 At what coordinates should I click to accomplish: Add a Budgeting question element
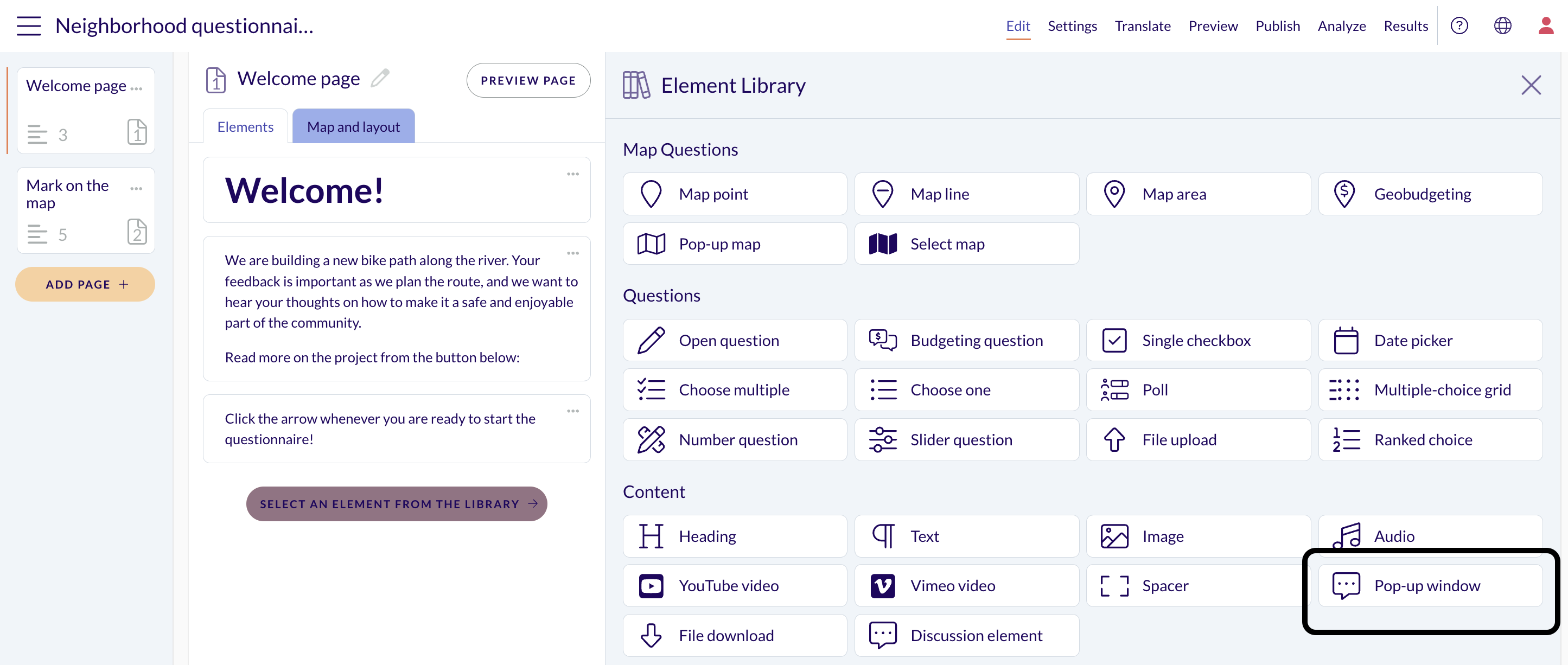(967, 341)
